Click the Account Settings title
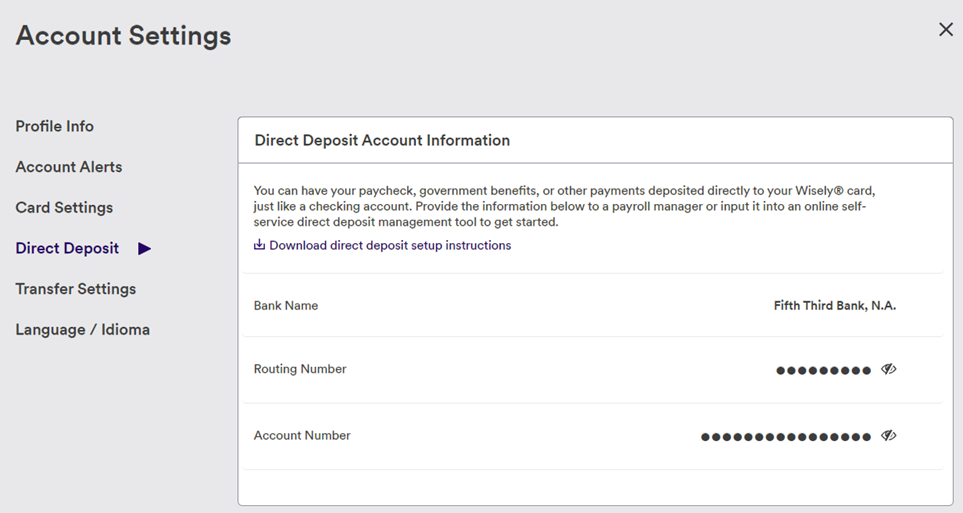Screen dimensions: 963x513 click(x=123, y=35)
